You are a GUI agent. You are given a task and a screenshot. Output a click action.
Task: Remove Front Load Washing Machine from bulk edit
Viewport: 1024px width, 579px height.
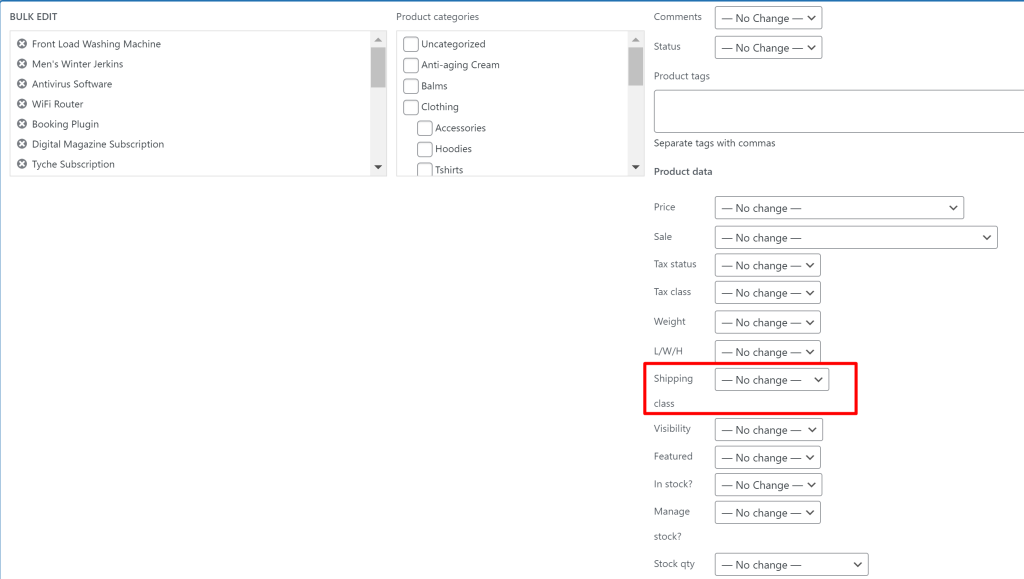22,44
